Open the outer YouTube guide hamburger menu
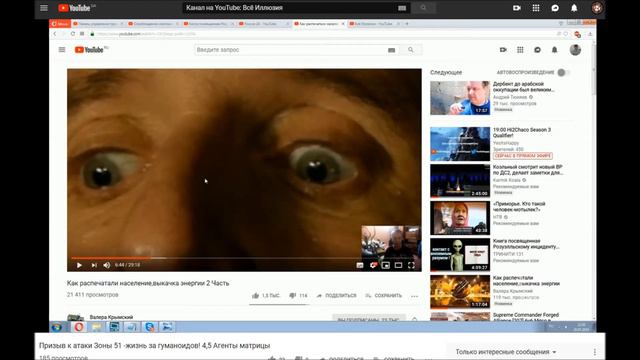This screenshot has width=640, height=360. 44,8
